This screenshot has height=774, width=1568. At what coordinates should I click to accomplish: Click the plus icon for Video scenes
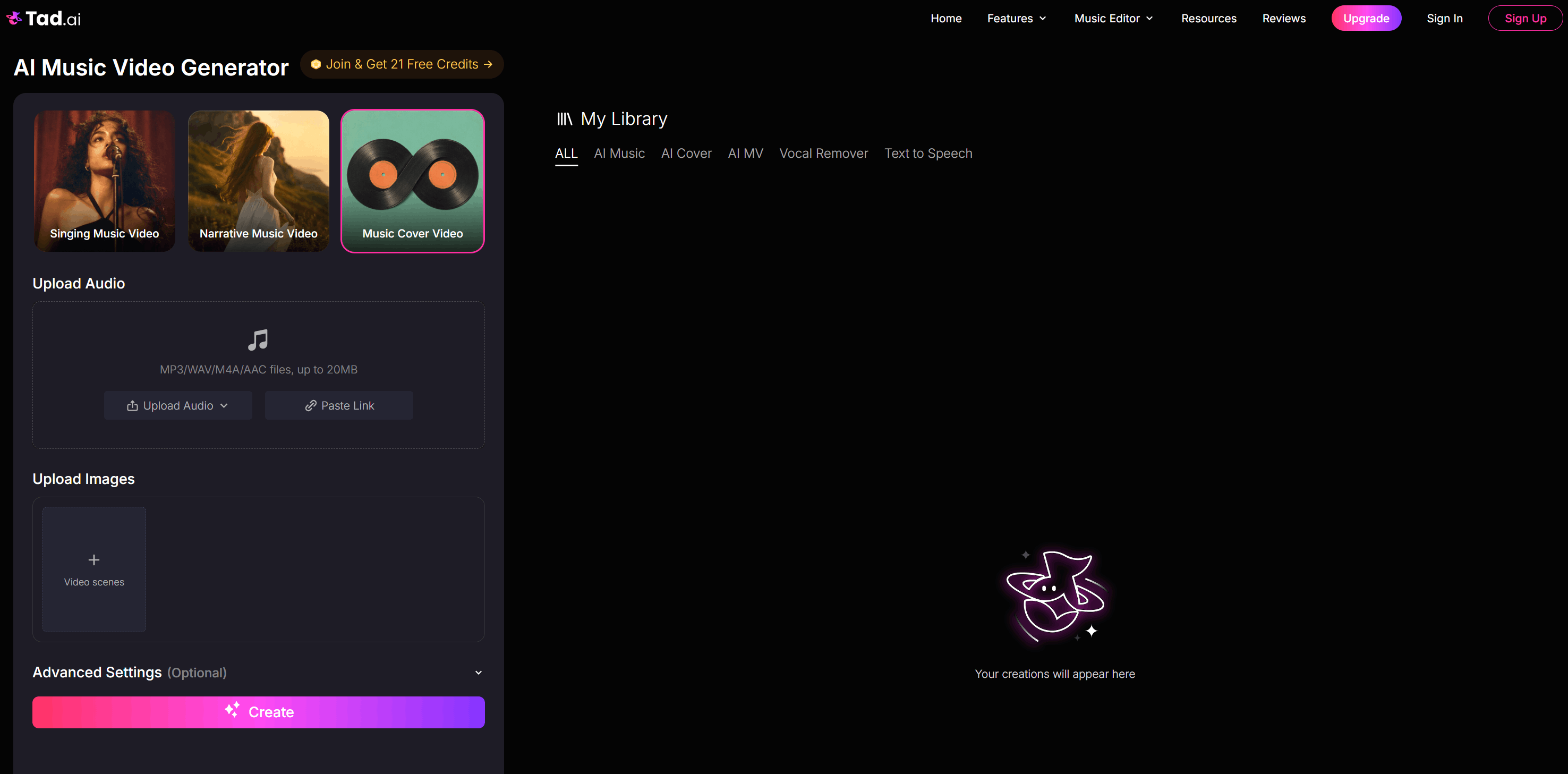(x=93, y=559)
